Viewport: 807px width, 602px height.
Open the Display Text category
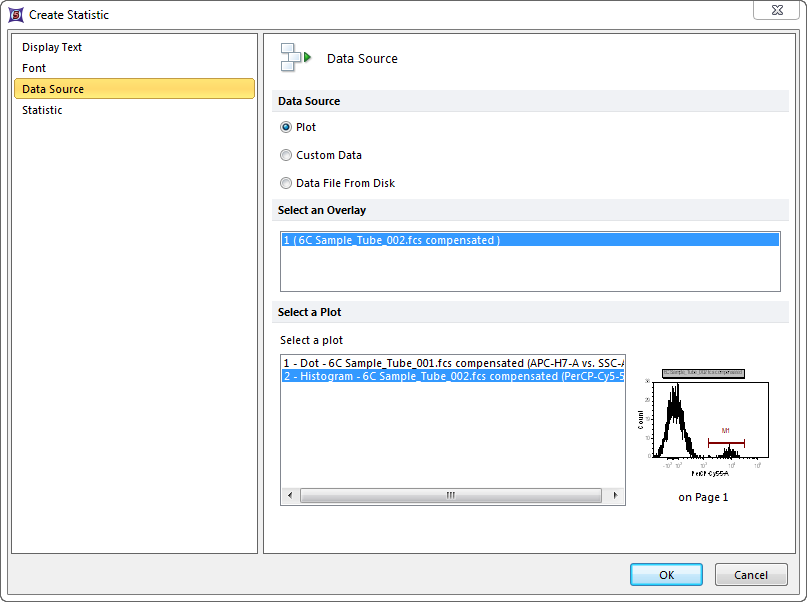tap(52, 47)
